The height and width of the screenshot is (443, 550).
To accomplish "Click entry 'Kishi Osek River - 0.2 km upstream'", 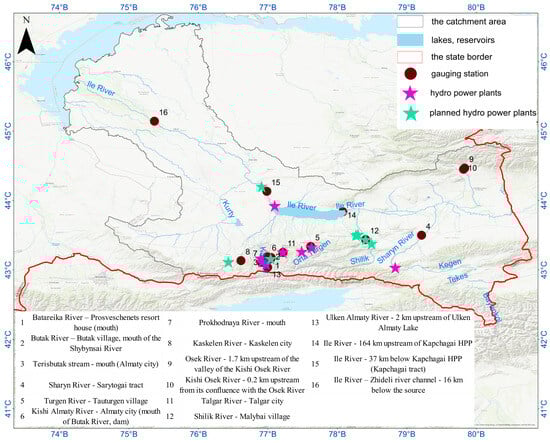I will [242, 385].
